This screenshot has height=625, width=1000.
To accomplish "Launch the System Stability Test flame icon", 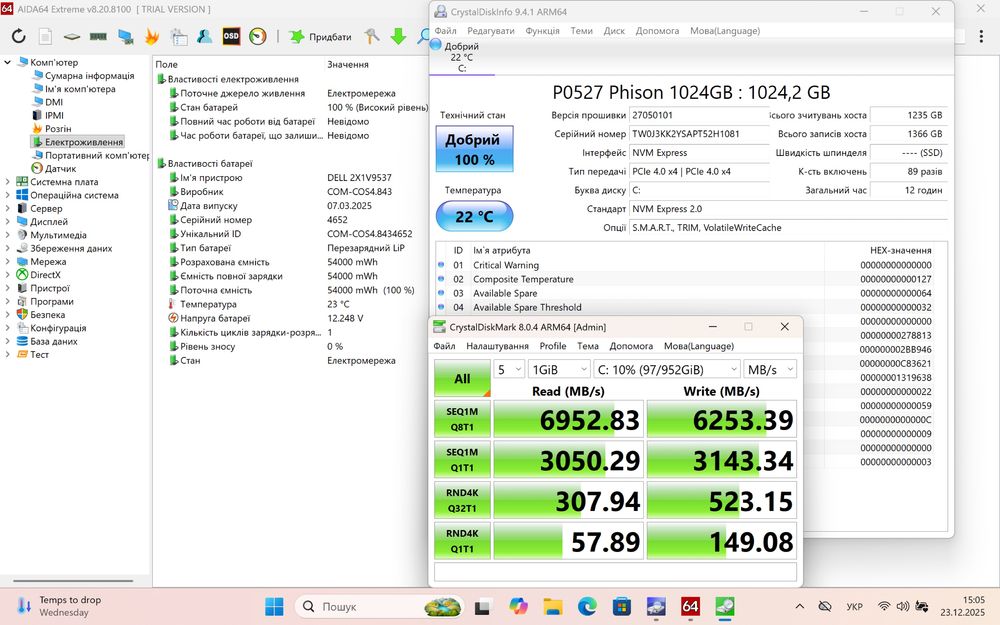I will point(152,36).
